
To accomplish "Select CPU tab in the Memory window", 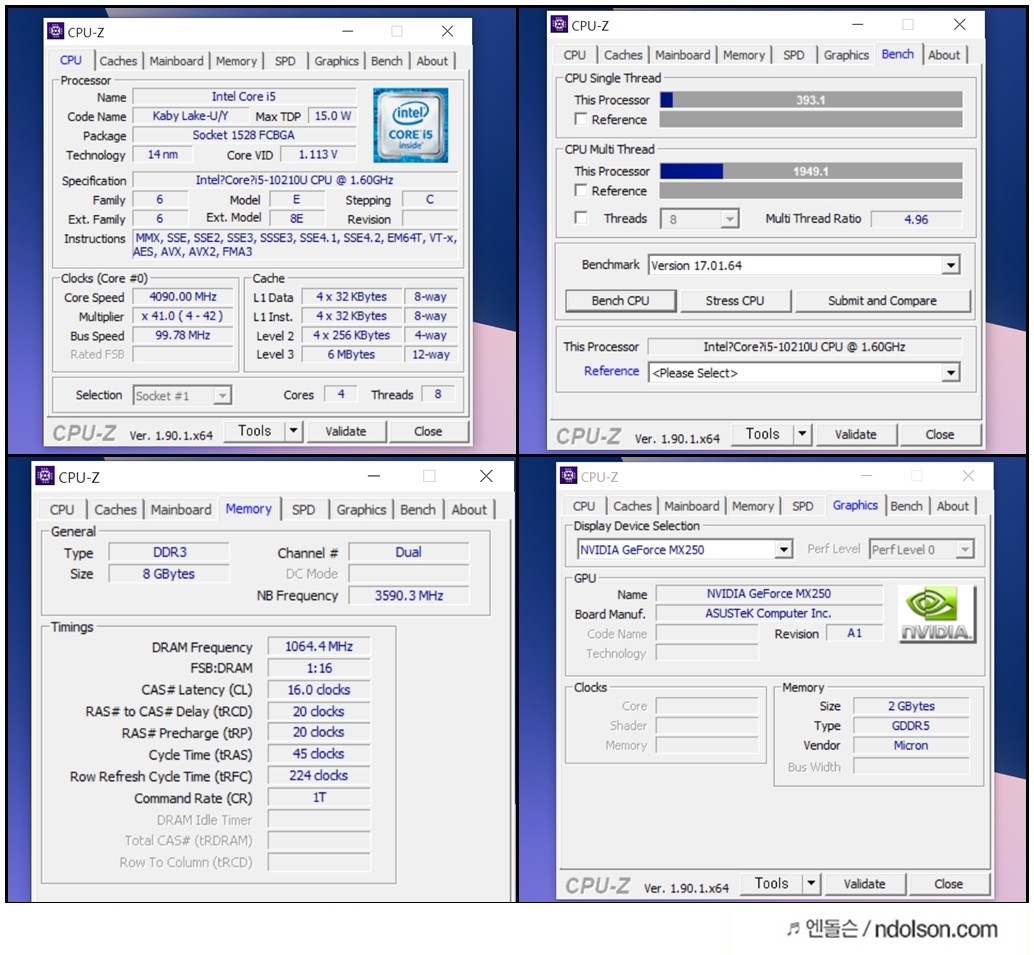I will click(x=62, y=510).
